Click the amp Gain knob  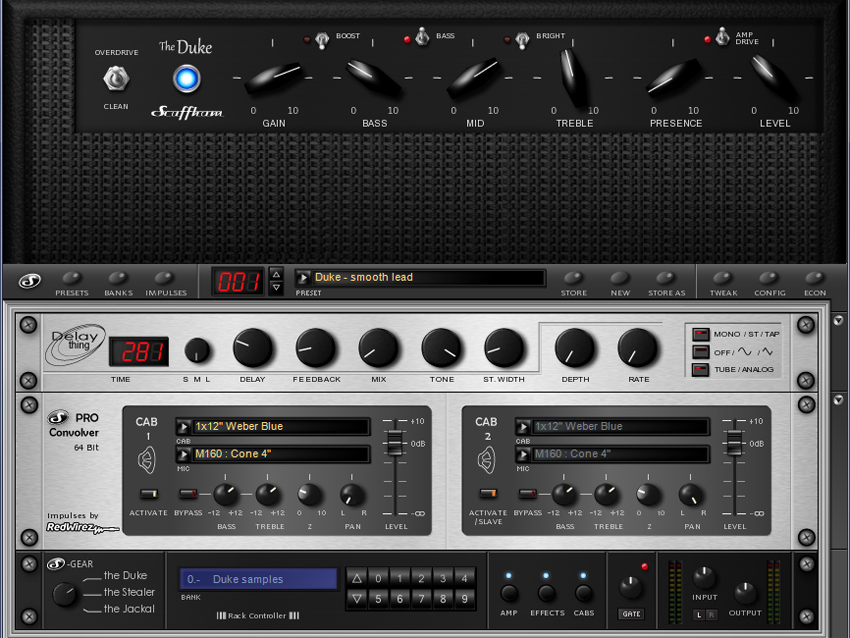(x=275, y=78)
